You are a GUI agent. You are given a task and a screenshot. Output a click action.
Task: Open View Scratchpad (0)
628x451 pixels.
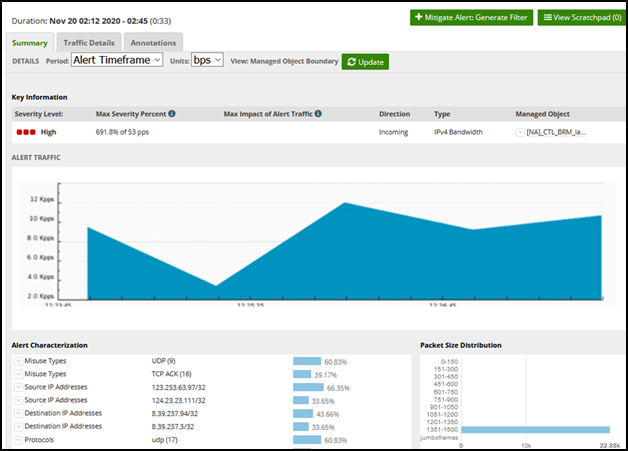pos(583,17)
